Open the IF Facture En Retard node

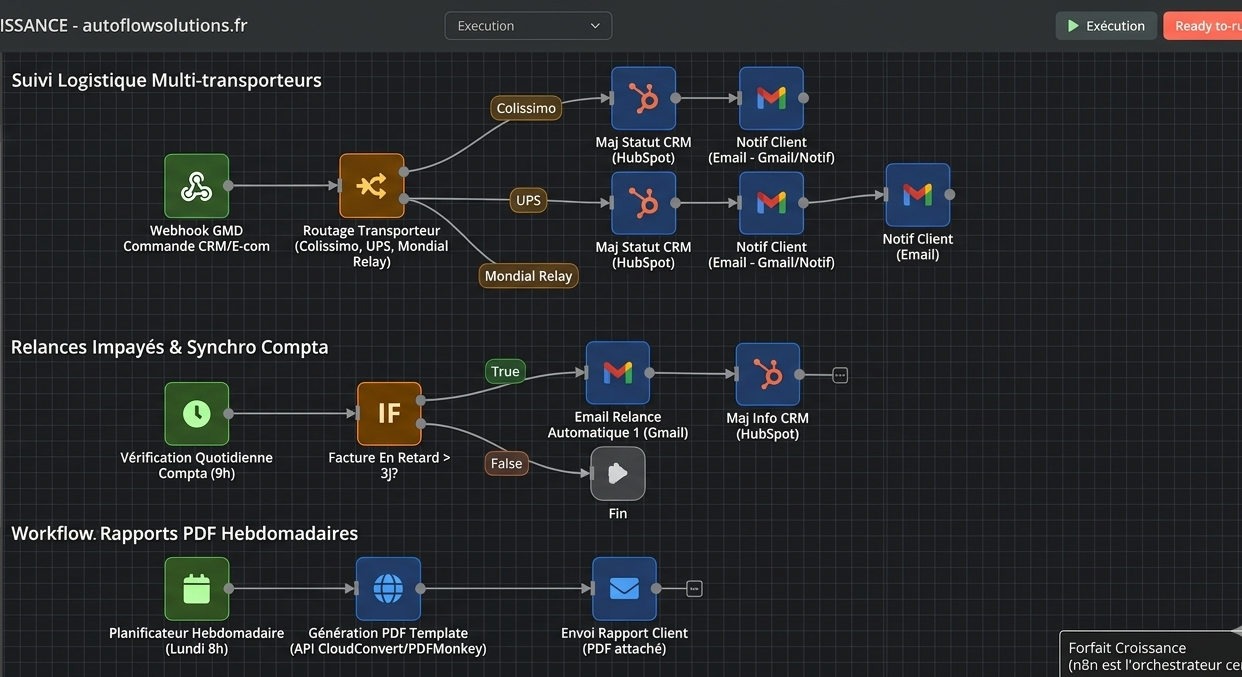click(x=389, y=413)
